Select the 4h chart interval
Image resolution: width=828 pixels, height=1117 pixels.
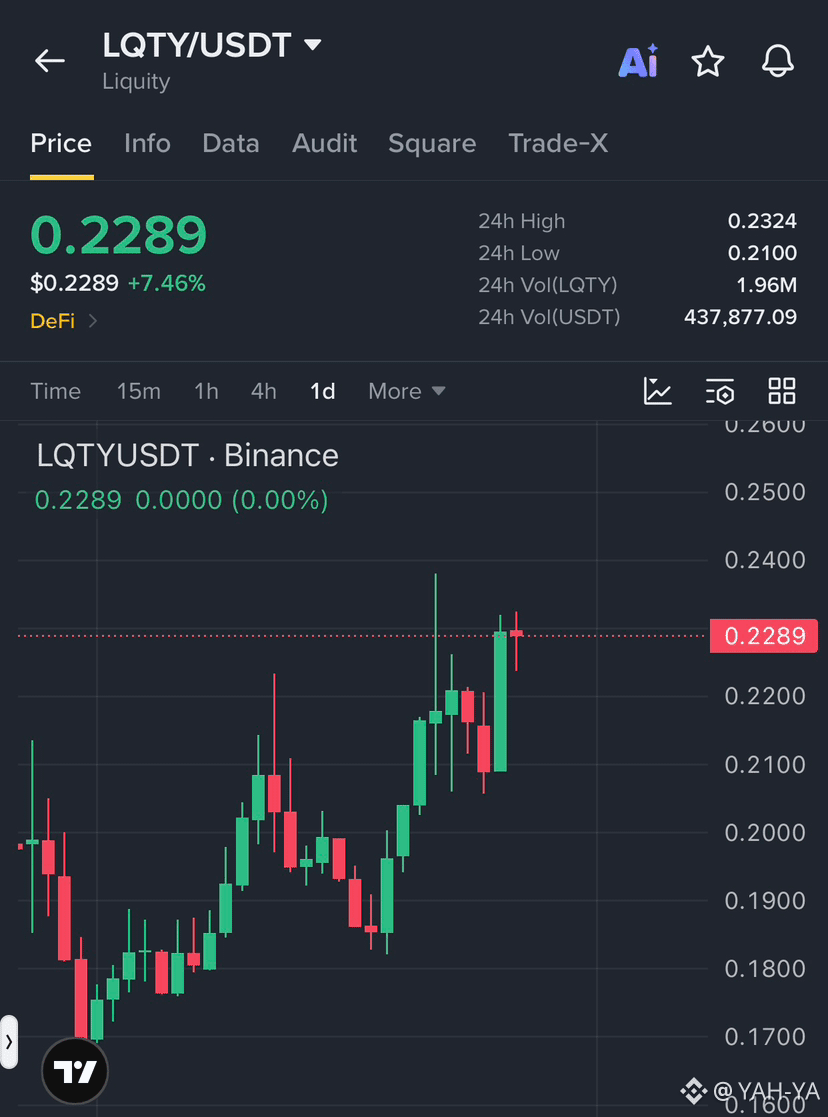[x=264, y=391]
